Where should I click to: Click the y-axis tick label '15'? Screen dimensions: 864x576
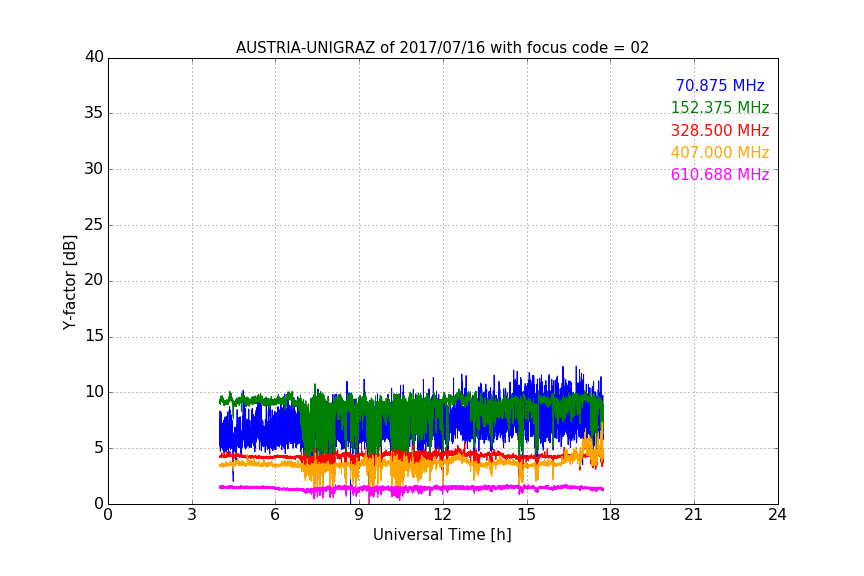point(94,336)
